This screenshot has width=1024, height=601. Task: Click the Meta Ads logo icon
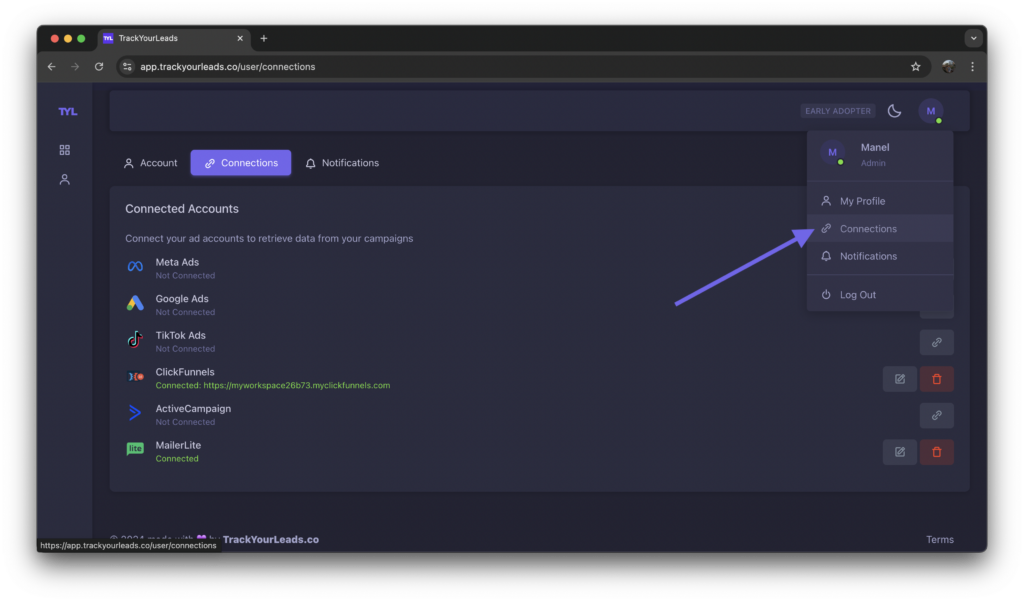click(135, 267)
